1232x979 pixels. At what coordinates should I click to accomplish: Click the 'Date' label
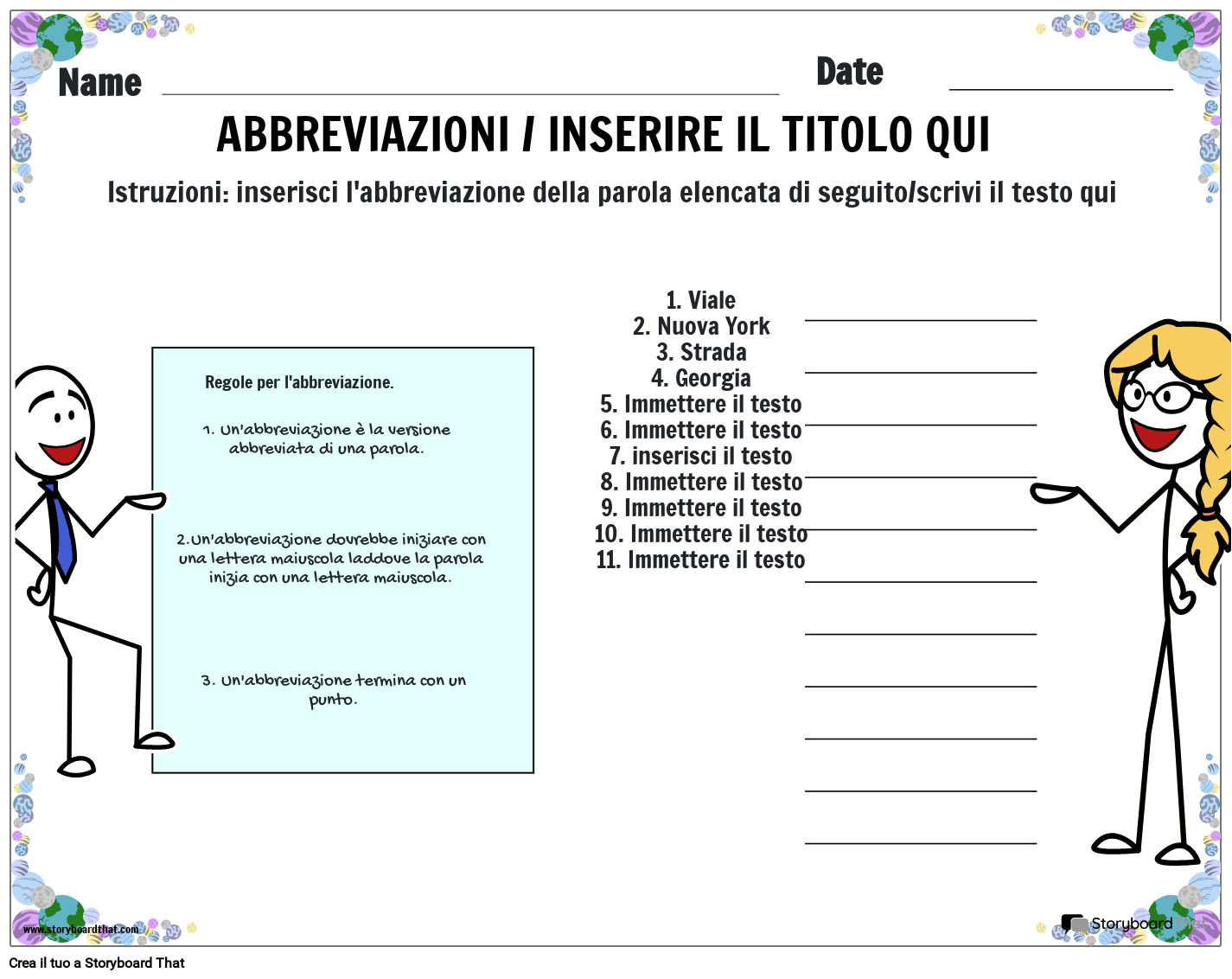coord(850,72)
